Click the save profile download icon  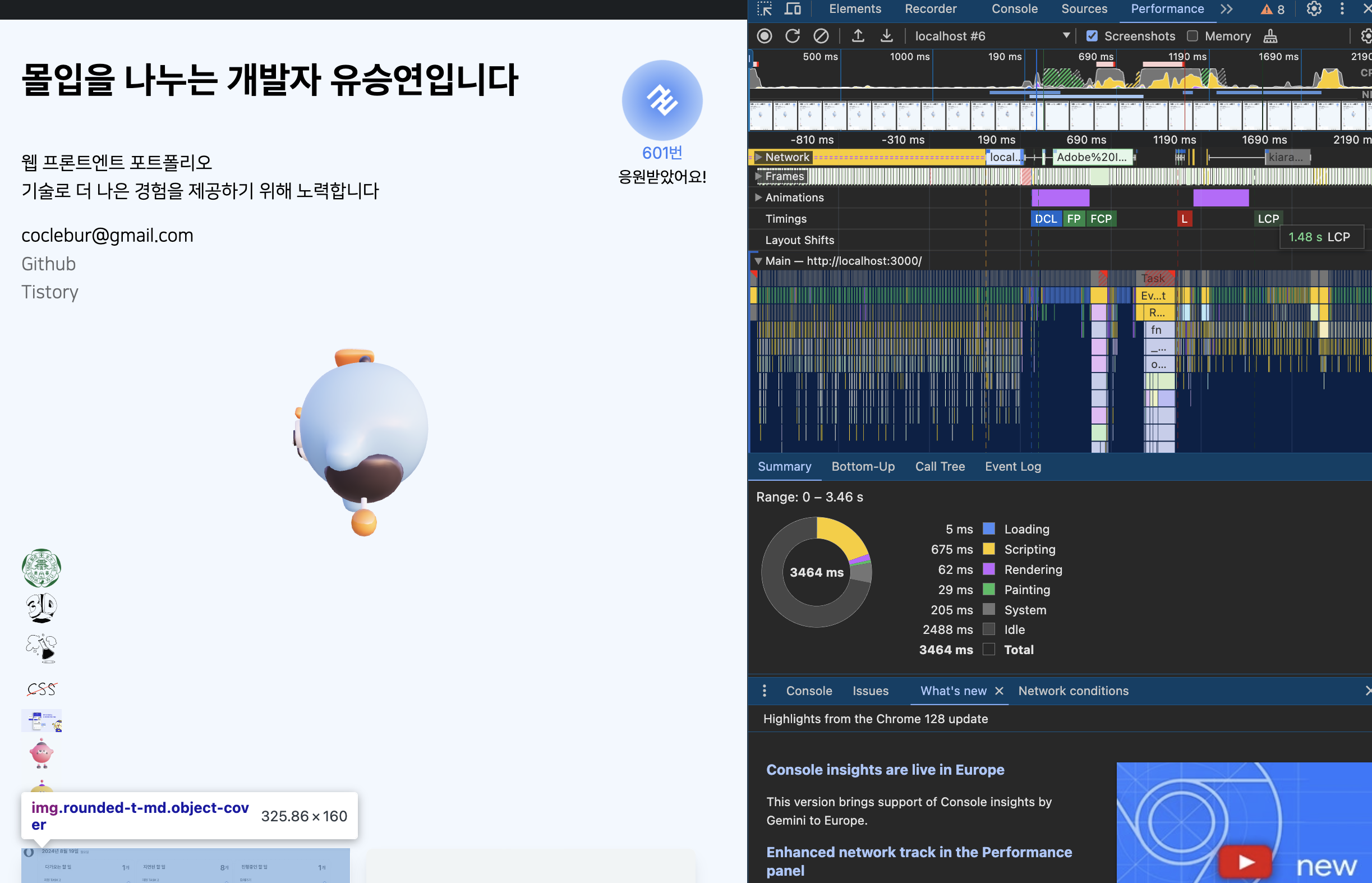pyautogui.click(x=886, y=36)
